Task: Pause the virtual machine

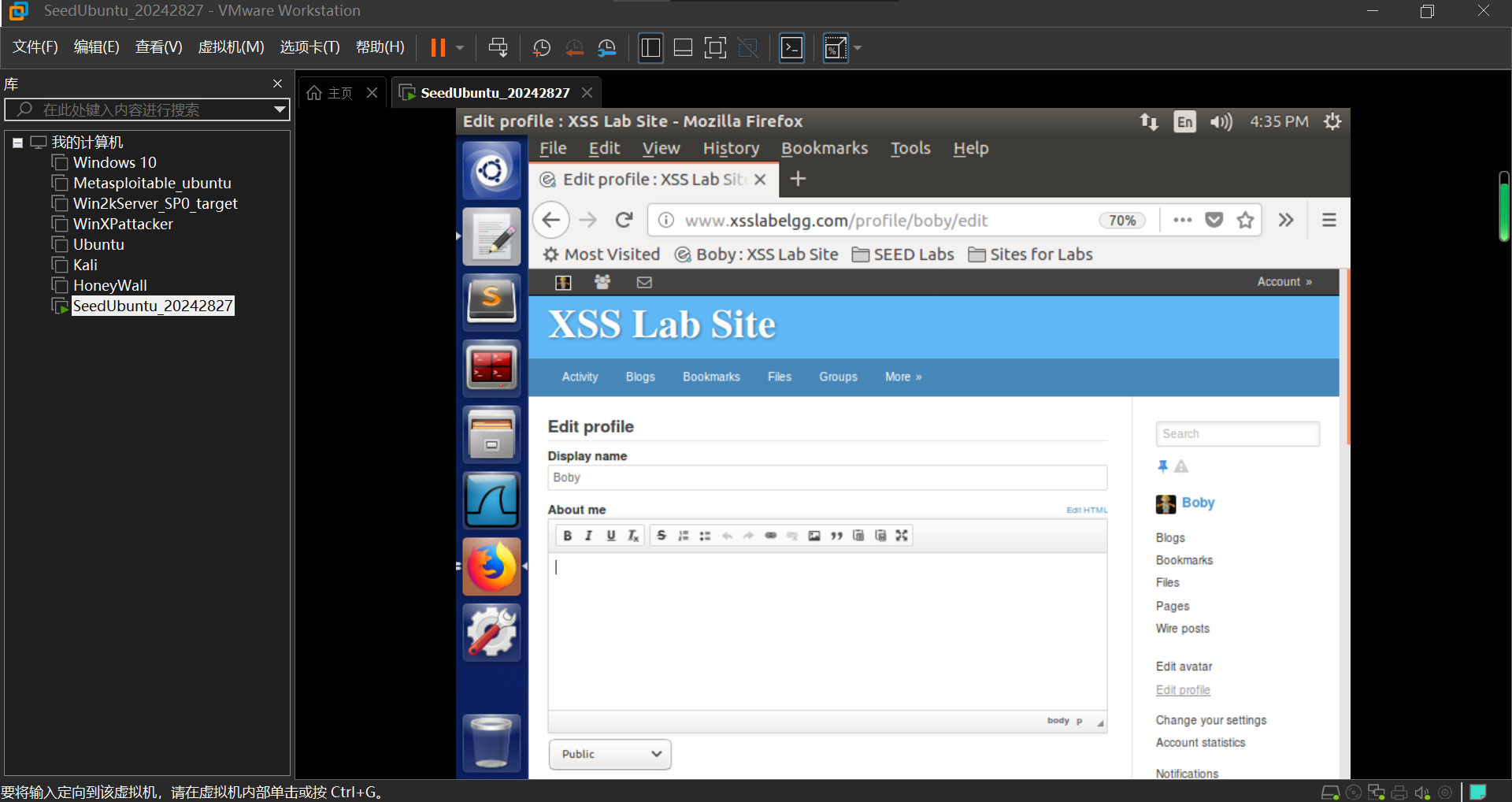Action: 438,48
